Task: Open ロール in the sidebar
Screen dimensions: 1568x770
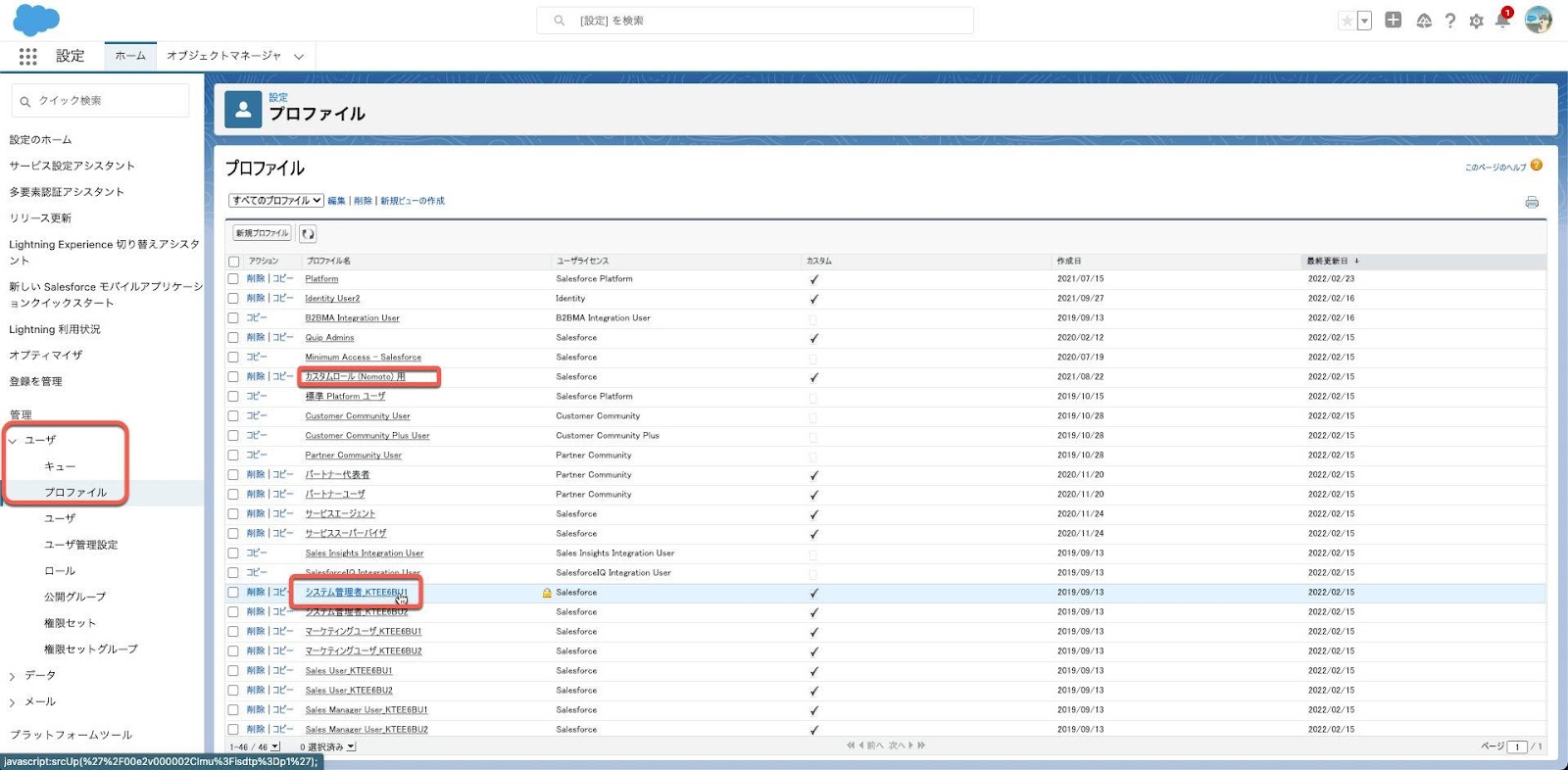Action: (60, 571)
